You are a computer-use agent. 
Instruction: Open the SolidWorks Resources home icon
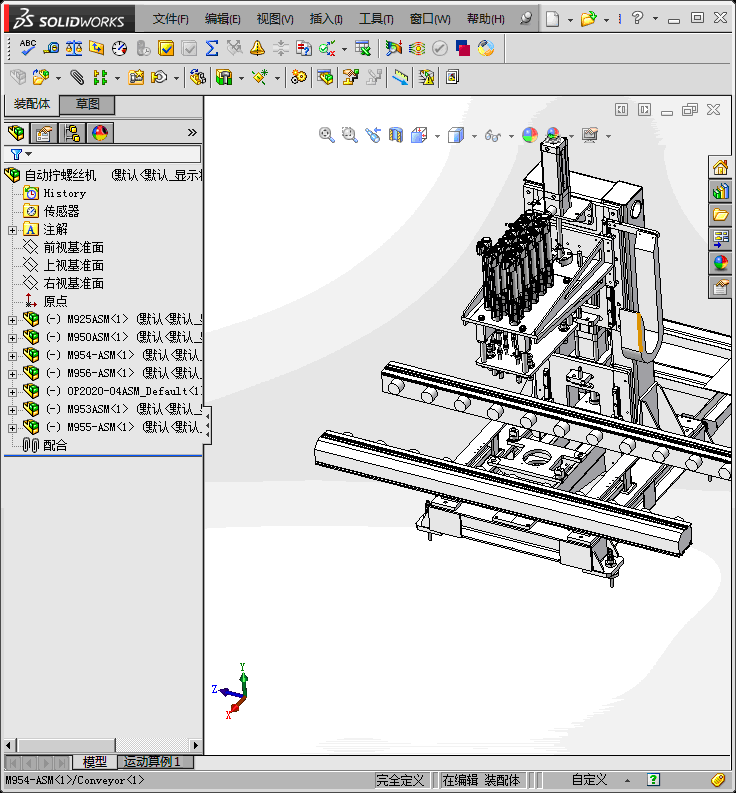tap(720, 167)
